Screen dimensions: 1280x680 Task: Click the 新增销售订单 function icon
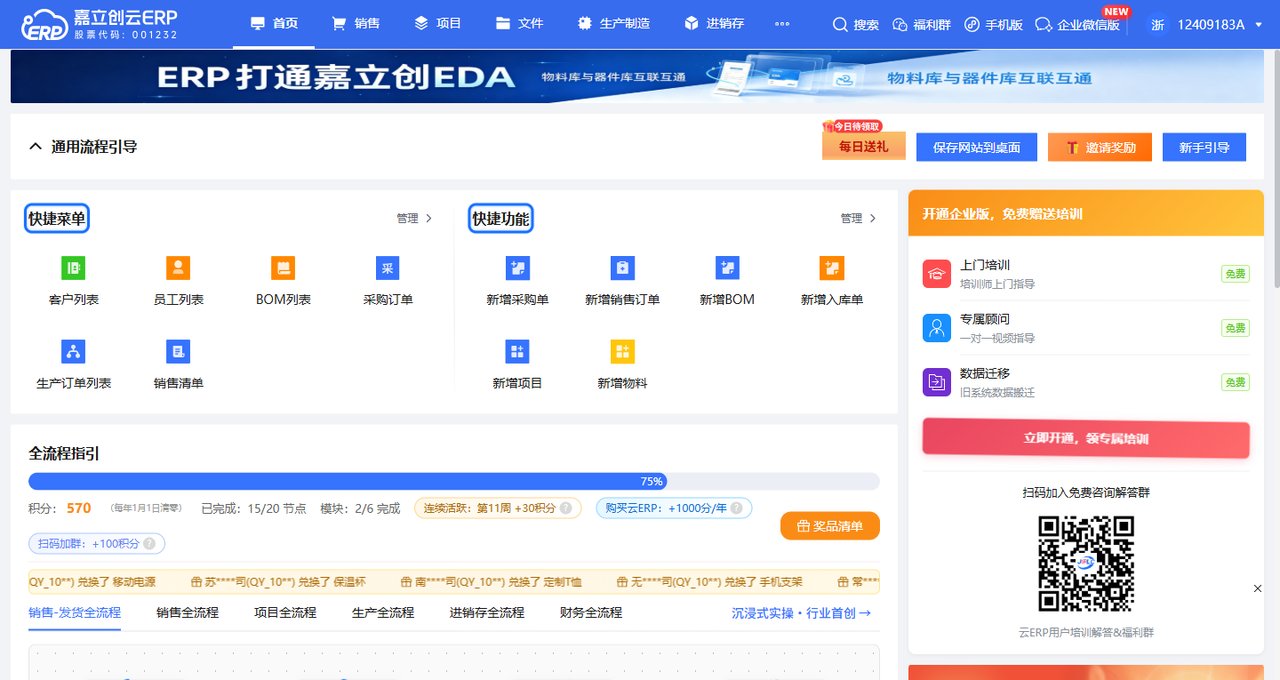pyautogui.click(x=622, y=268)
